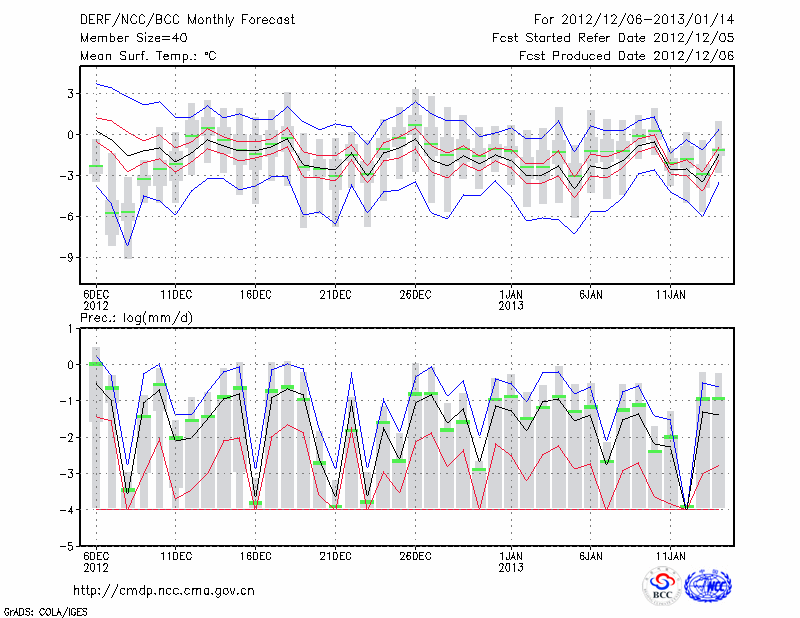The height and width of the screenshot is (618, 800).
Task: Select the Mean Surf. Temp. label
Action: (x=148, y=56)
